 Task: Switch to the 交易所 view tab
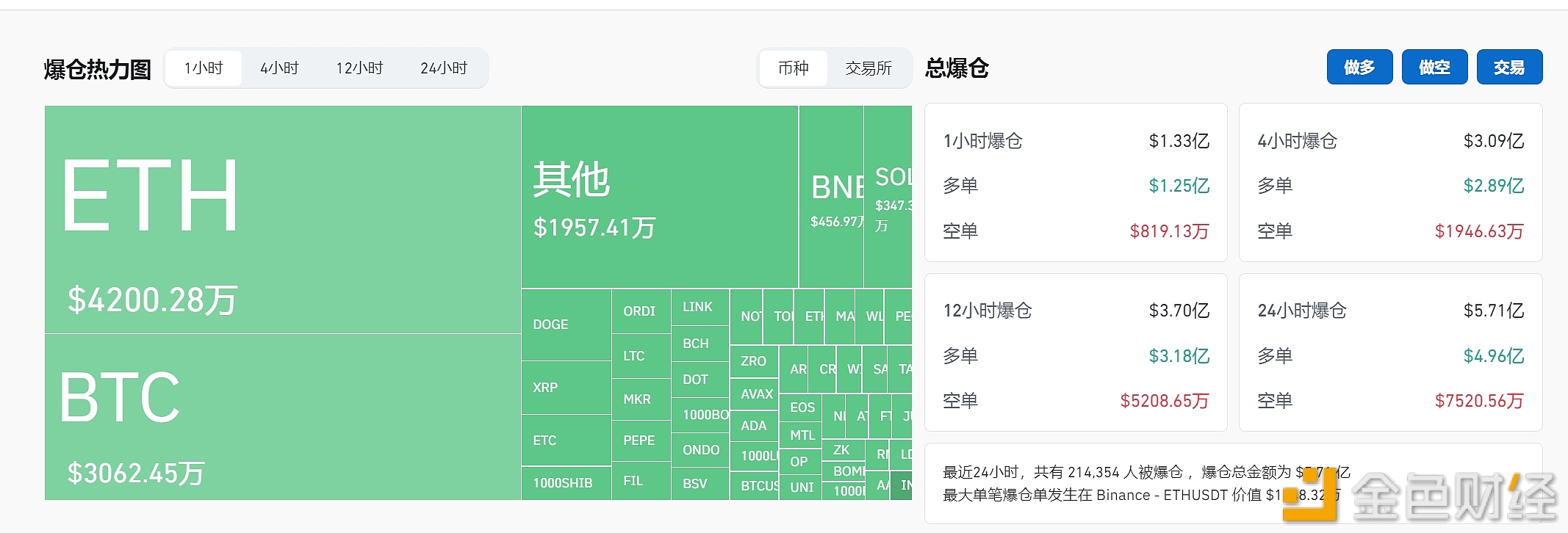pyautogui.click(x=868, y=68)
